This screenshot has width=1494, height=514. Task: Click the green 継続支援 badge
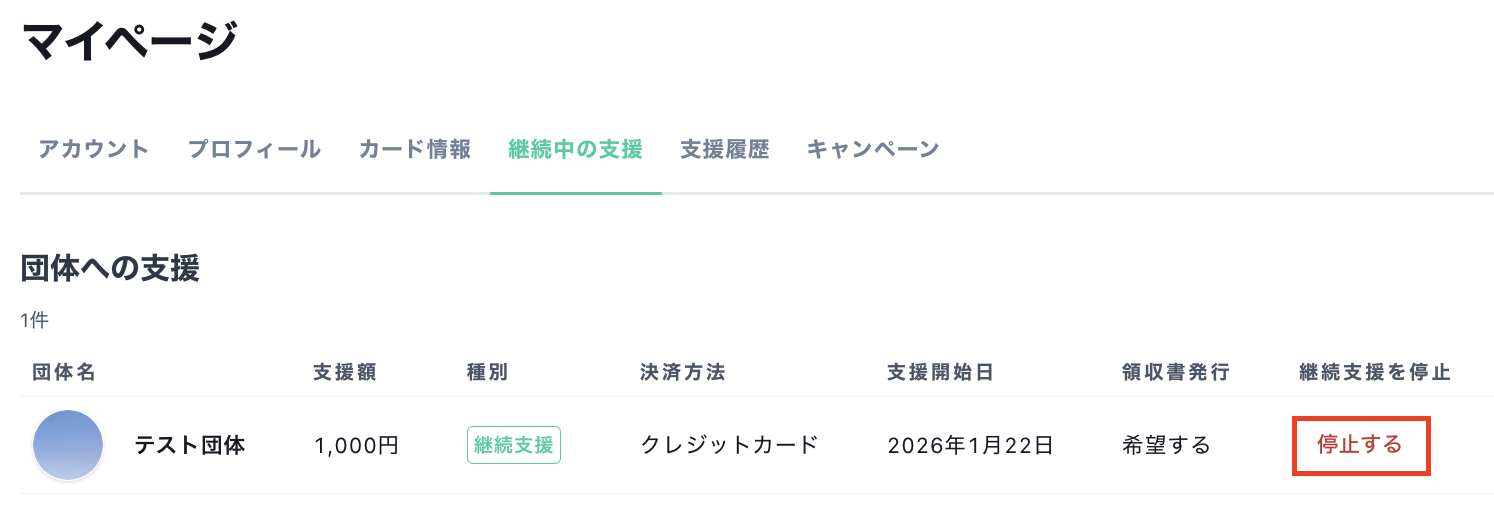514,445
